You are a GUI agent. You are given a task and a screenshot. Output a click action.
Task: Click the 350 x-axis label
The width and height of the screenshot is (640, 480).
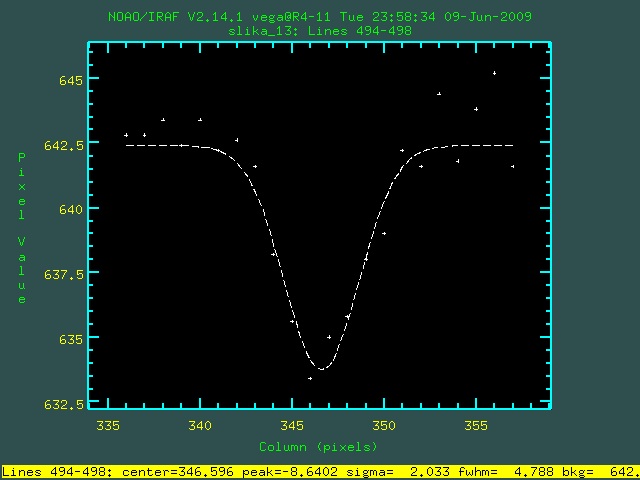(x=384, y=426)
